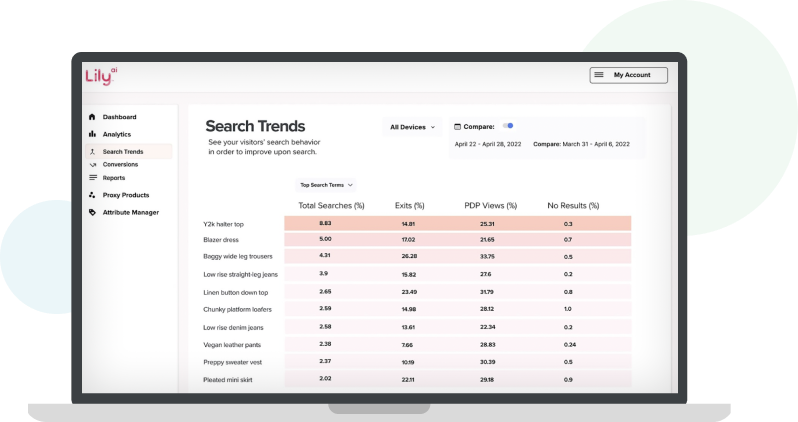This screenshot has height=422, width=798.
Task: Click the Conversions sidebar icon
Action: click(93, 164)
